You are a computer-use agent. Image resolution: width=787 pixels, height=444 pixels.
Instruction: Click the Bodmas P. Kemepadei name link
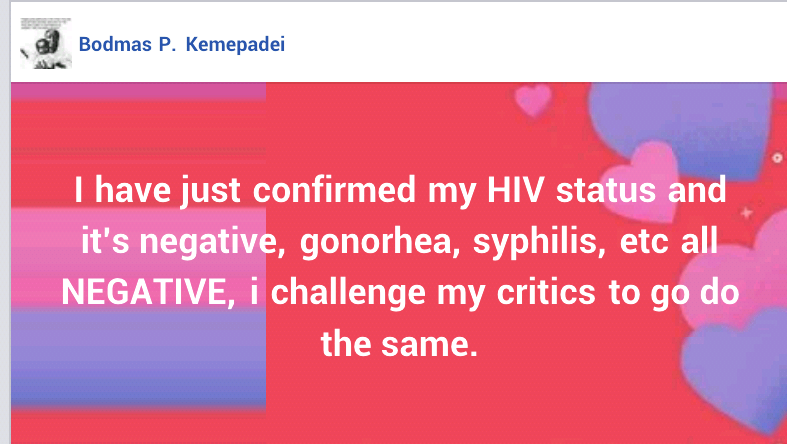pos(182,46)
